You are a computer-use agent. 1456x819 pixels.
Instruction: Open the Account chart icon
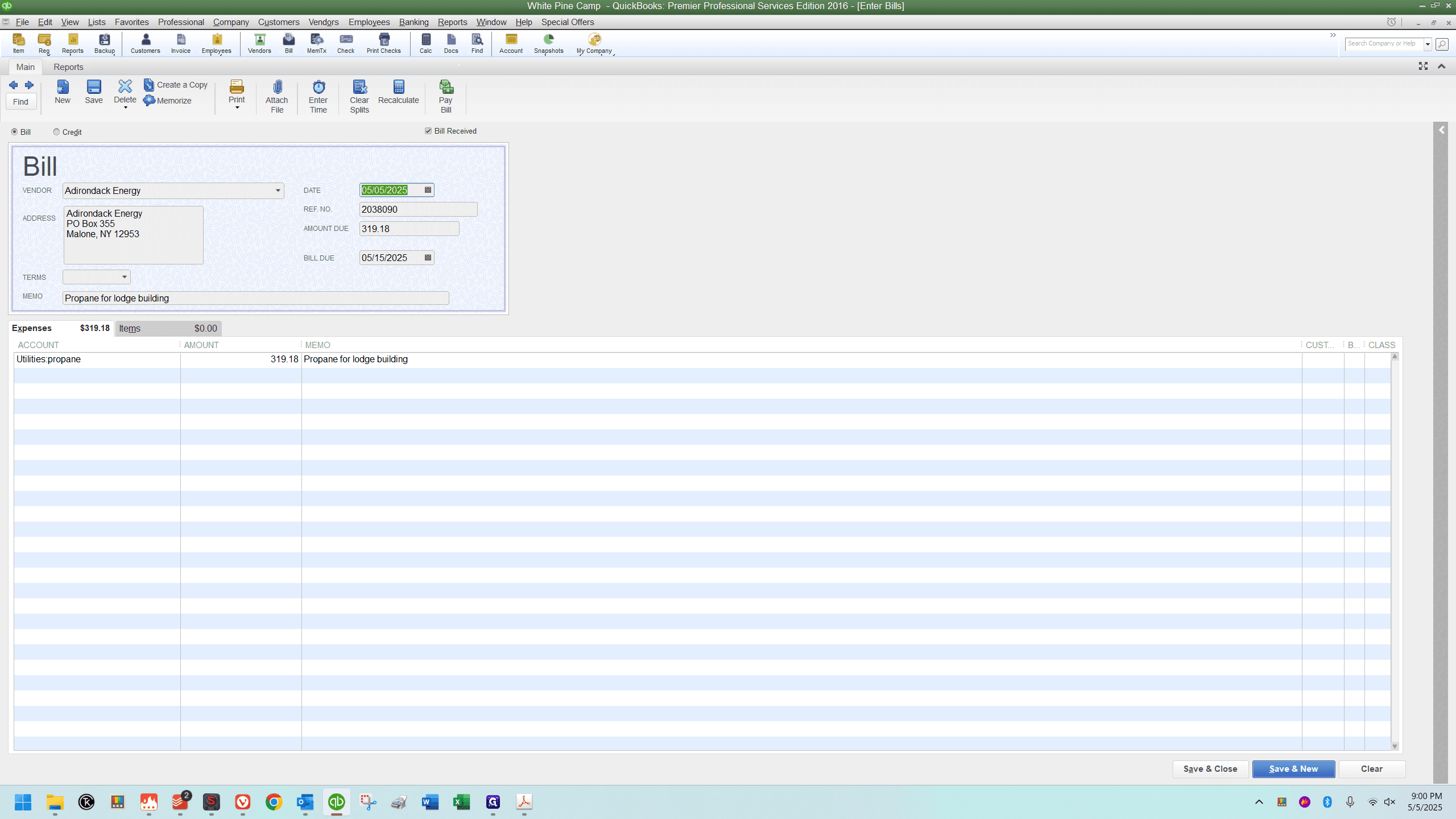click(x=511, y=43)
